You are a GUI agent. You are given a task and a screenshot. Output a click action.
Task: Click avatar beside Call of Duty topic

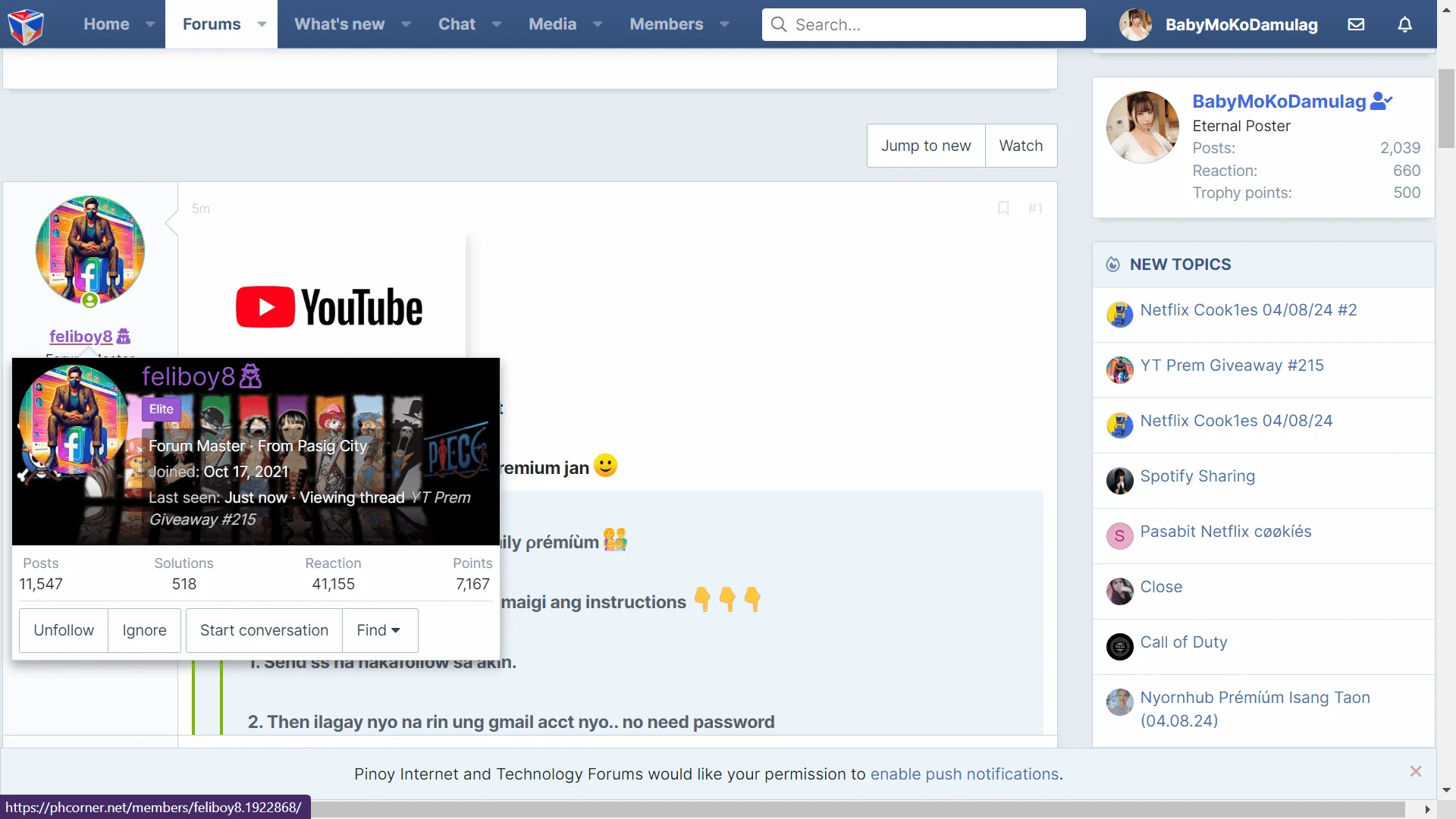click(1120, 646)
